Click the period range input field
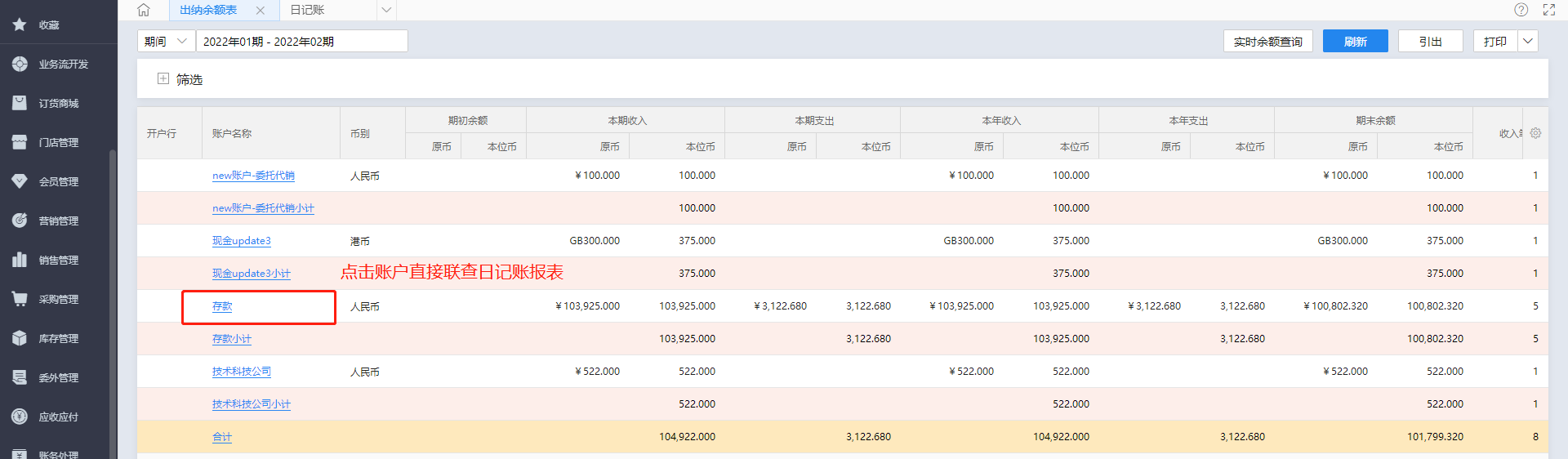 (301, 41)
